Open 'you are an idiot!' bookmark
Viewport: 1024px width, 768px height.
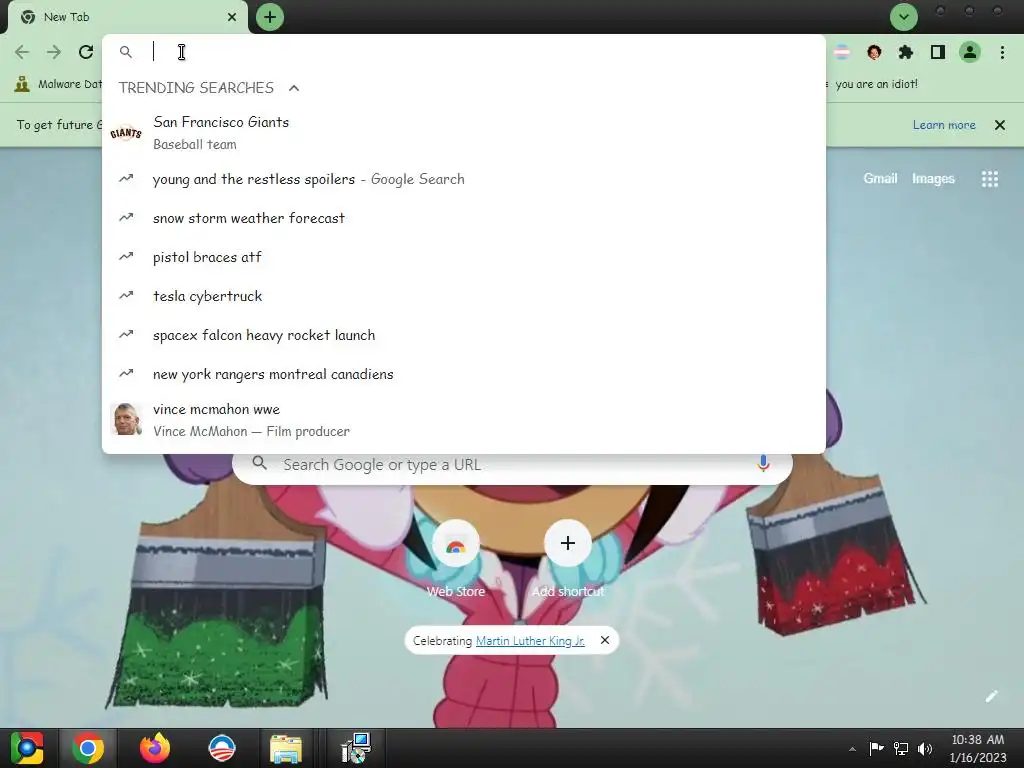coord(875,84)
